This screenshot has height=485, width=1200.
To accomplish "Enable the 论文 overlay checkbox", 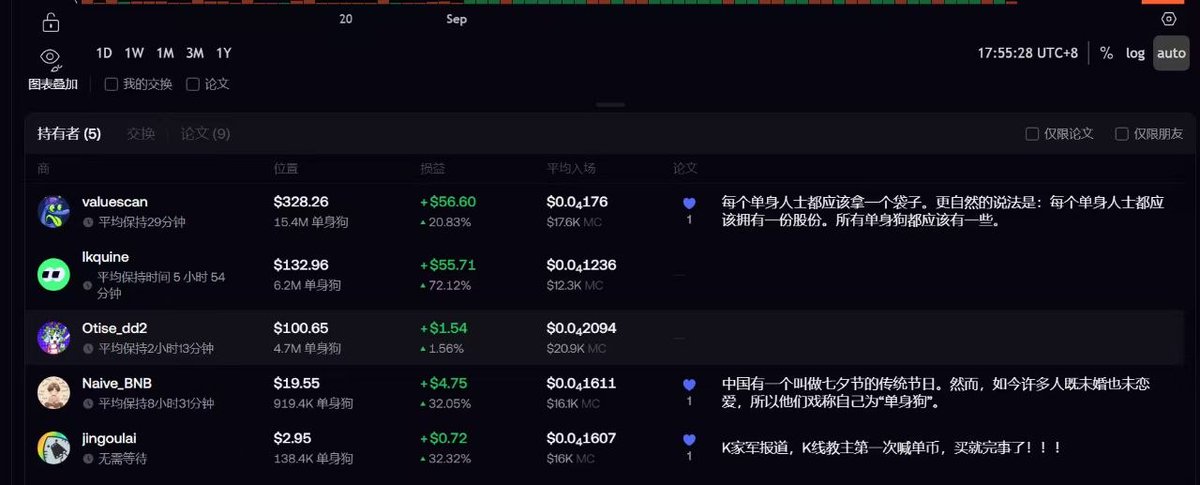I will coord(193,84).
